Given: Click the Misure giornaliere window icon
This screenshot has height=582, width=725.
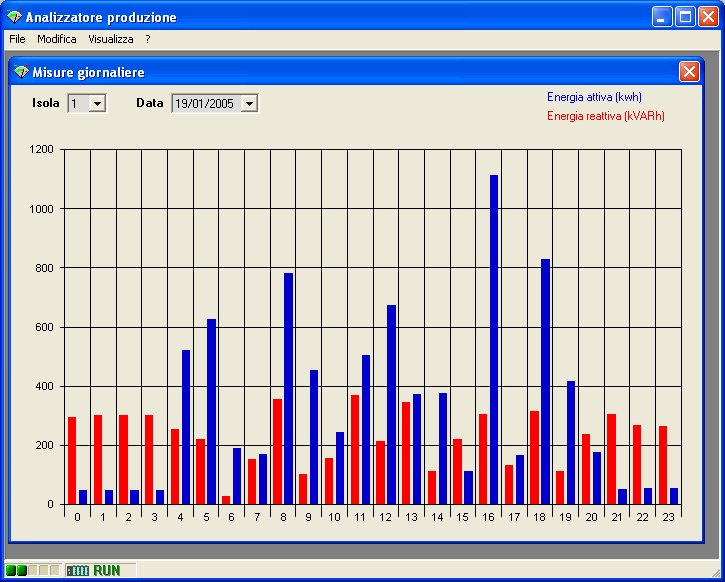Looking at the screenshot, I should click(x=21, y=72).
